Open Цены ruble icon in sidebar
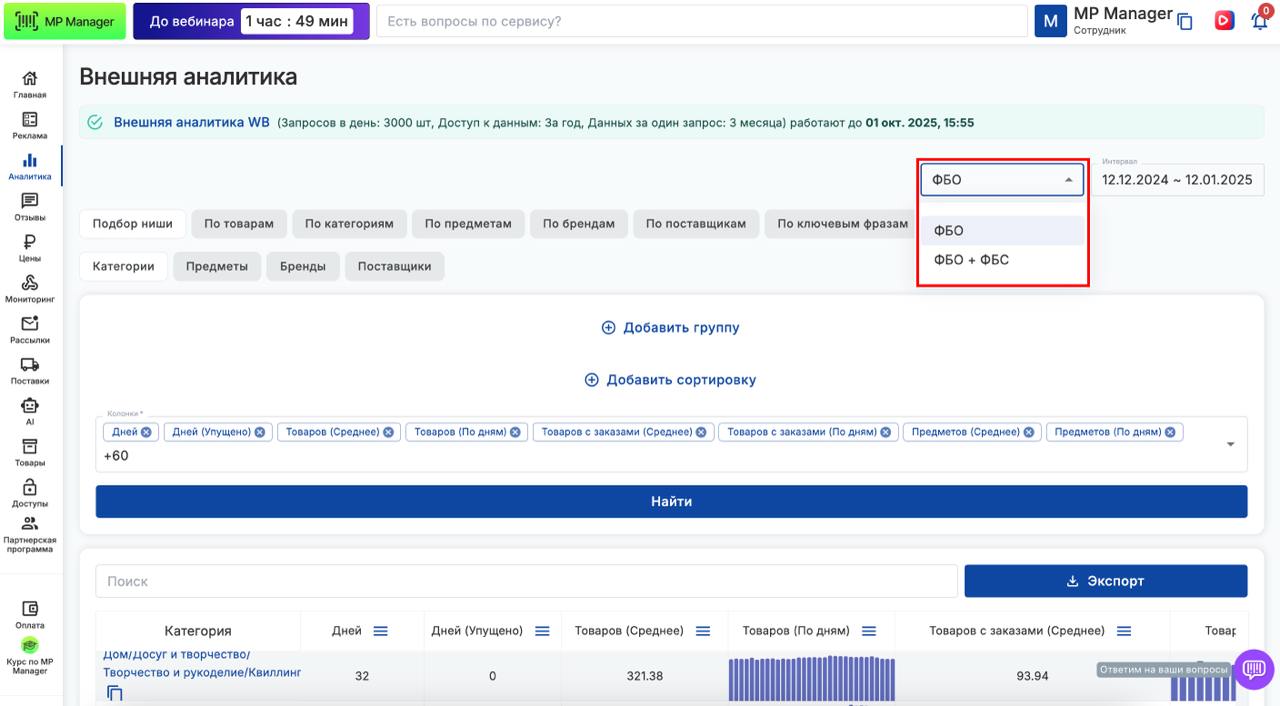This screenshot has height=706, width=1280. pos(30,247)
